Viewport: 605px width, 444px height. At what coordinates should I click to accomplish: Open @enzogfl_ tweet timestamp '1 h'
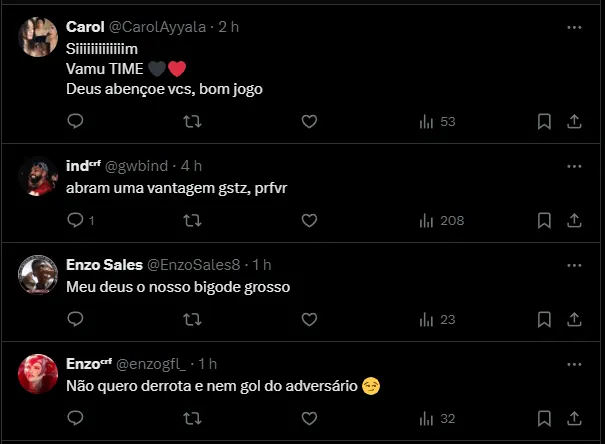(208, 363)
